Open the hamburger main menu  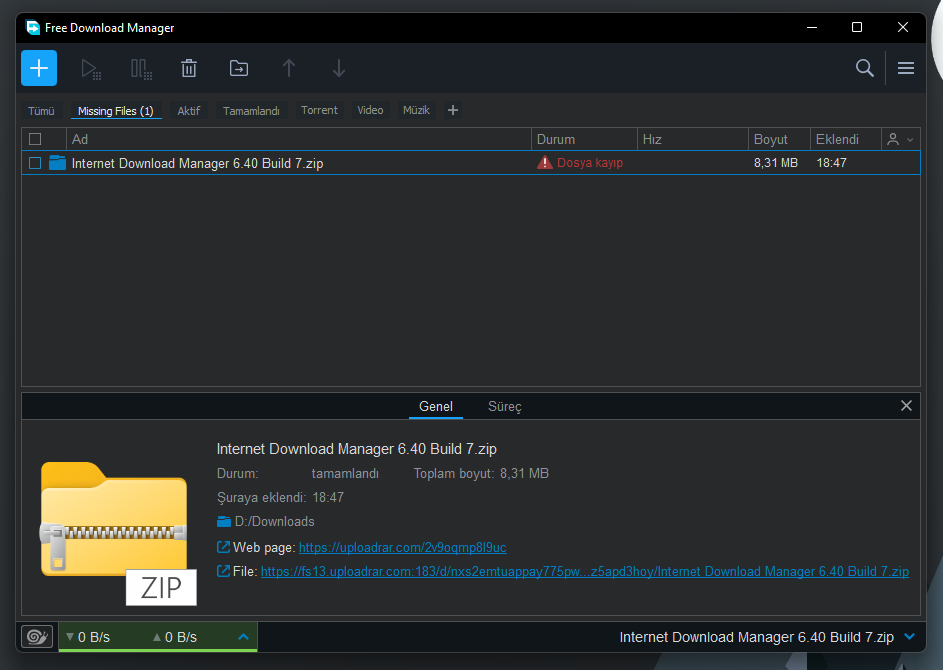[x=906, y=68]
